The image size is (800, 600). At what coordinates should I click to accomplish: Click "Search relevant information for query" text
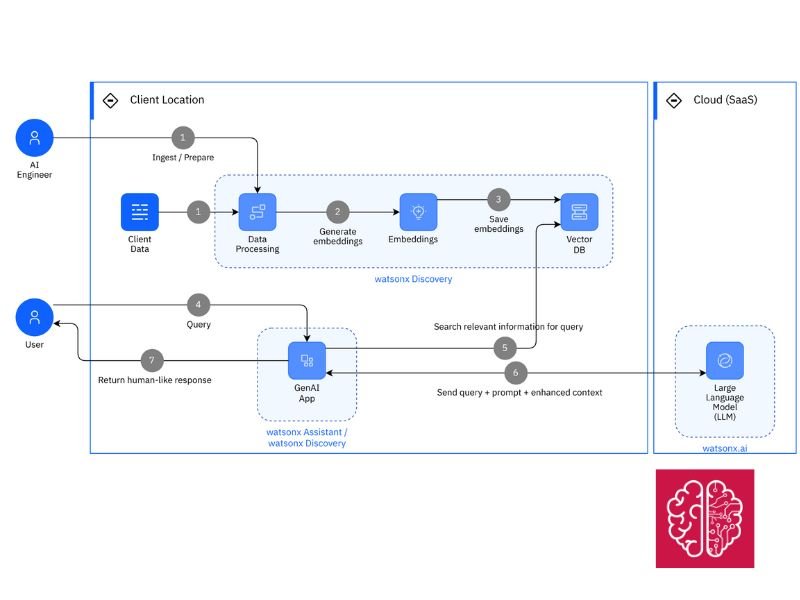(x=508, y=327)
